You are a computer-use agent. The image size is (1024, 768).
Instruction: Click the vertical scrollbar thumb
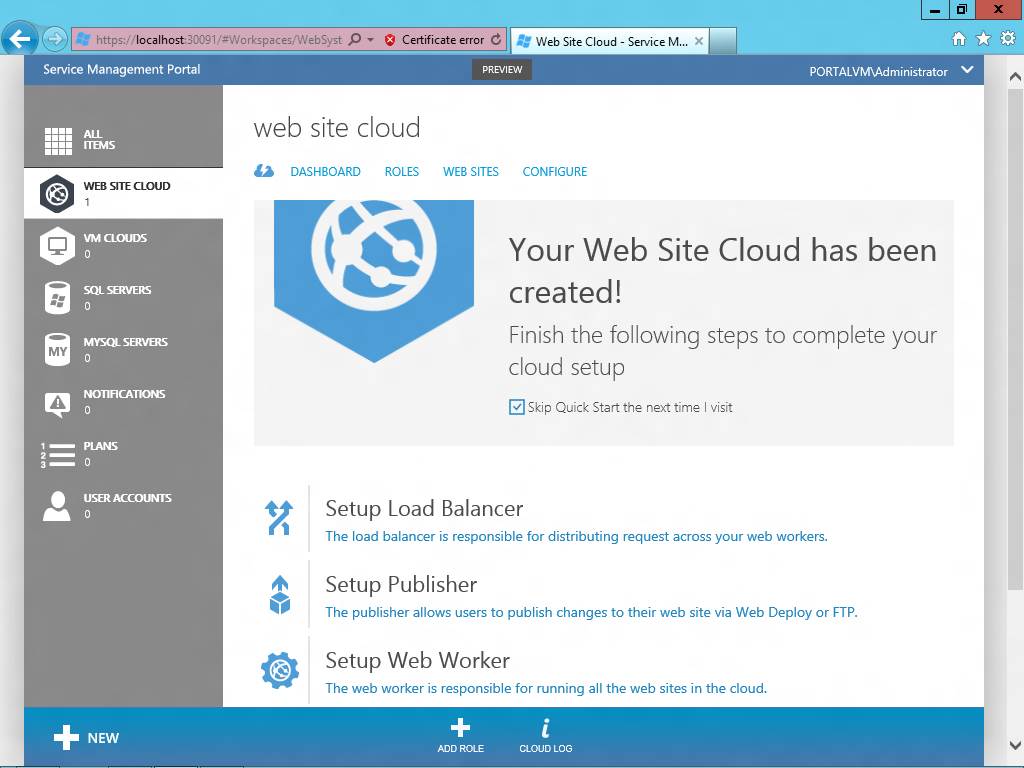(1016, 340)
